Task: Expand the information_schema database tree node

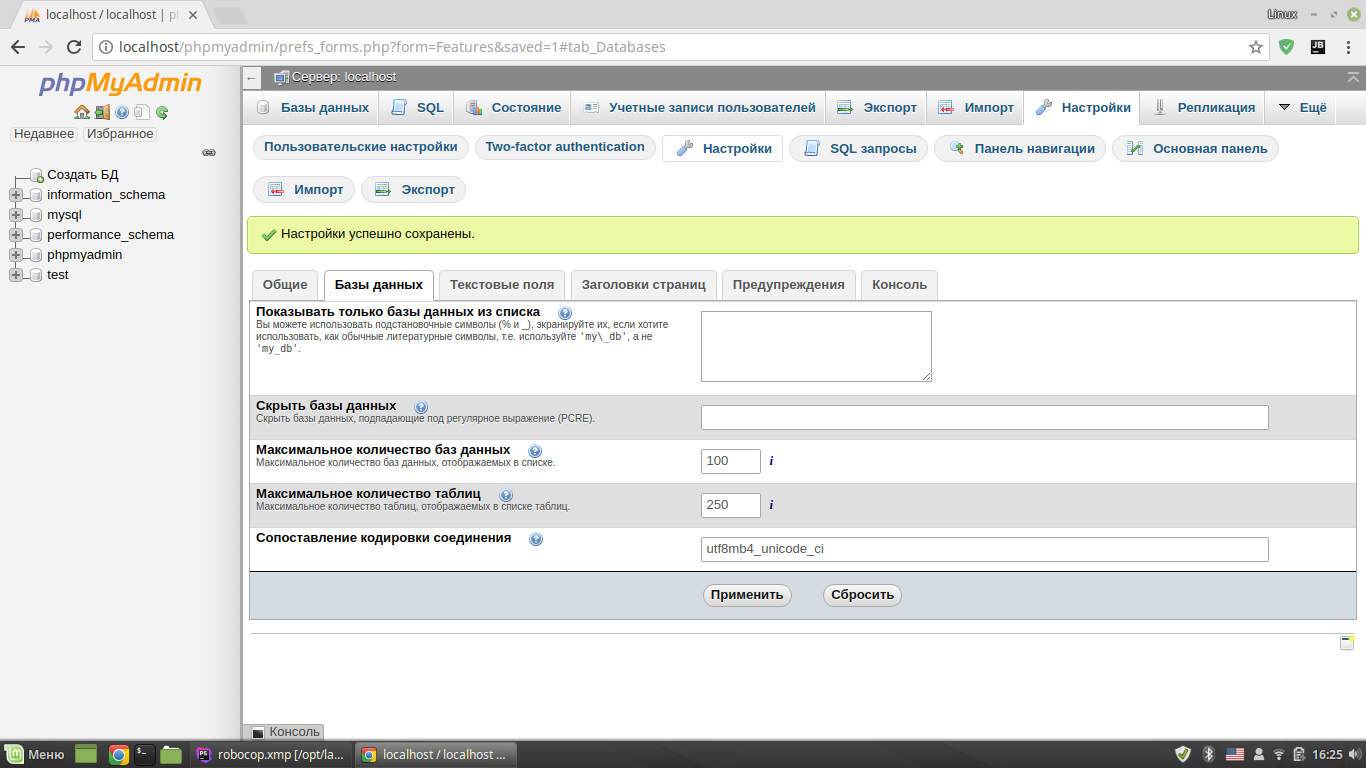Action: coord(16,195)
